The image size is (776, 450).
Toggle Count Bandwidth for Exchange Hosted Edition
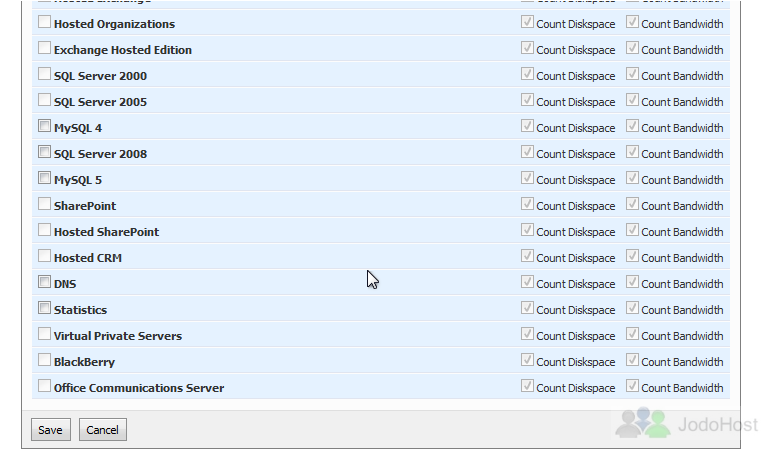pos(632,48)
